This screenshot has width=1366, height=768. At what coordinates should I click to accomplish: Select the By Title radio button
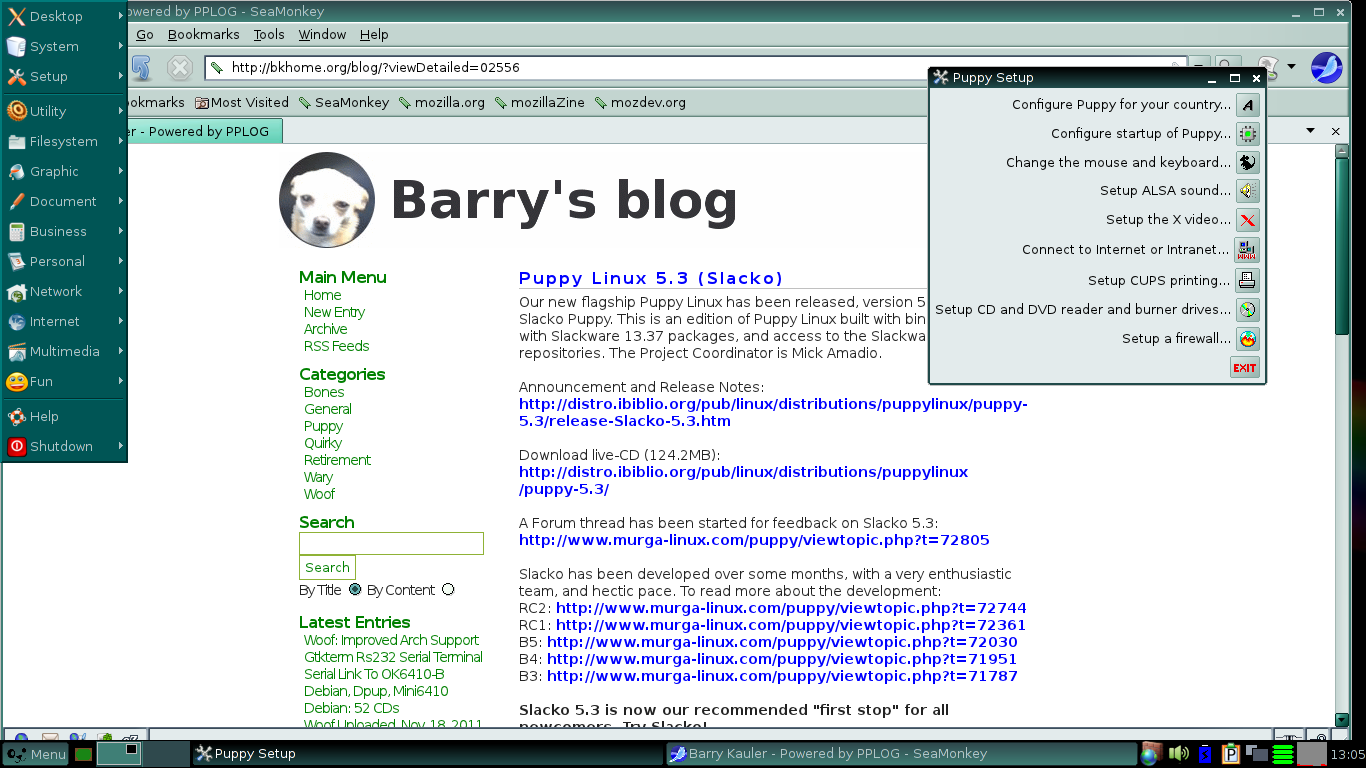355,590
